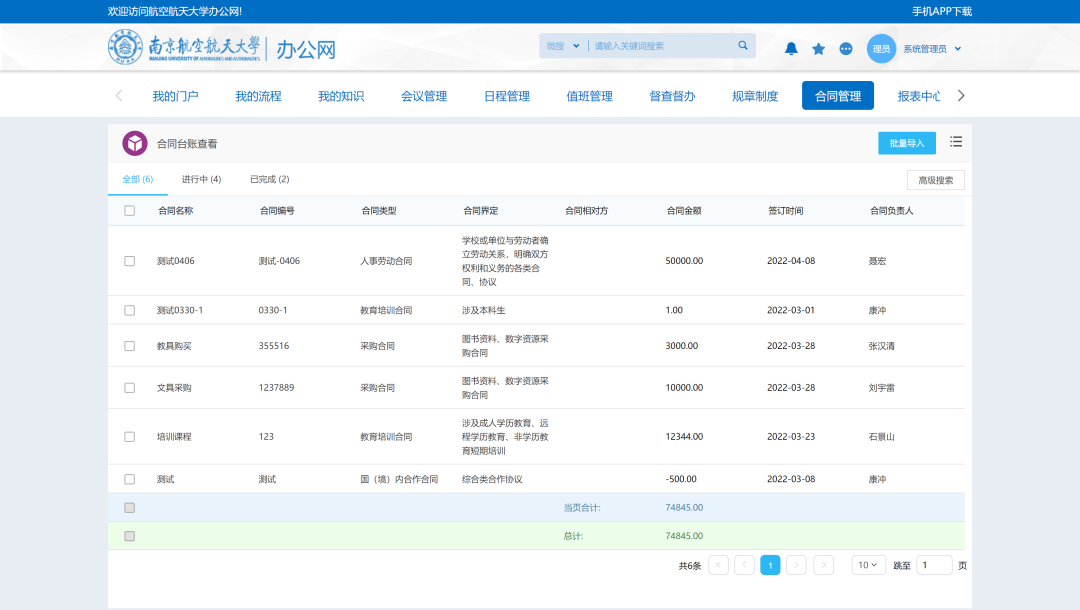Open 值班管理 menu
The height and width of the screenshot is (610, 1080).
[x=590, y=96]
